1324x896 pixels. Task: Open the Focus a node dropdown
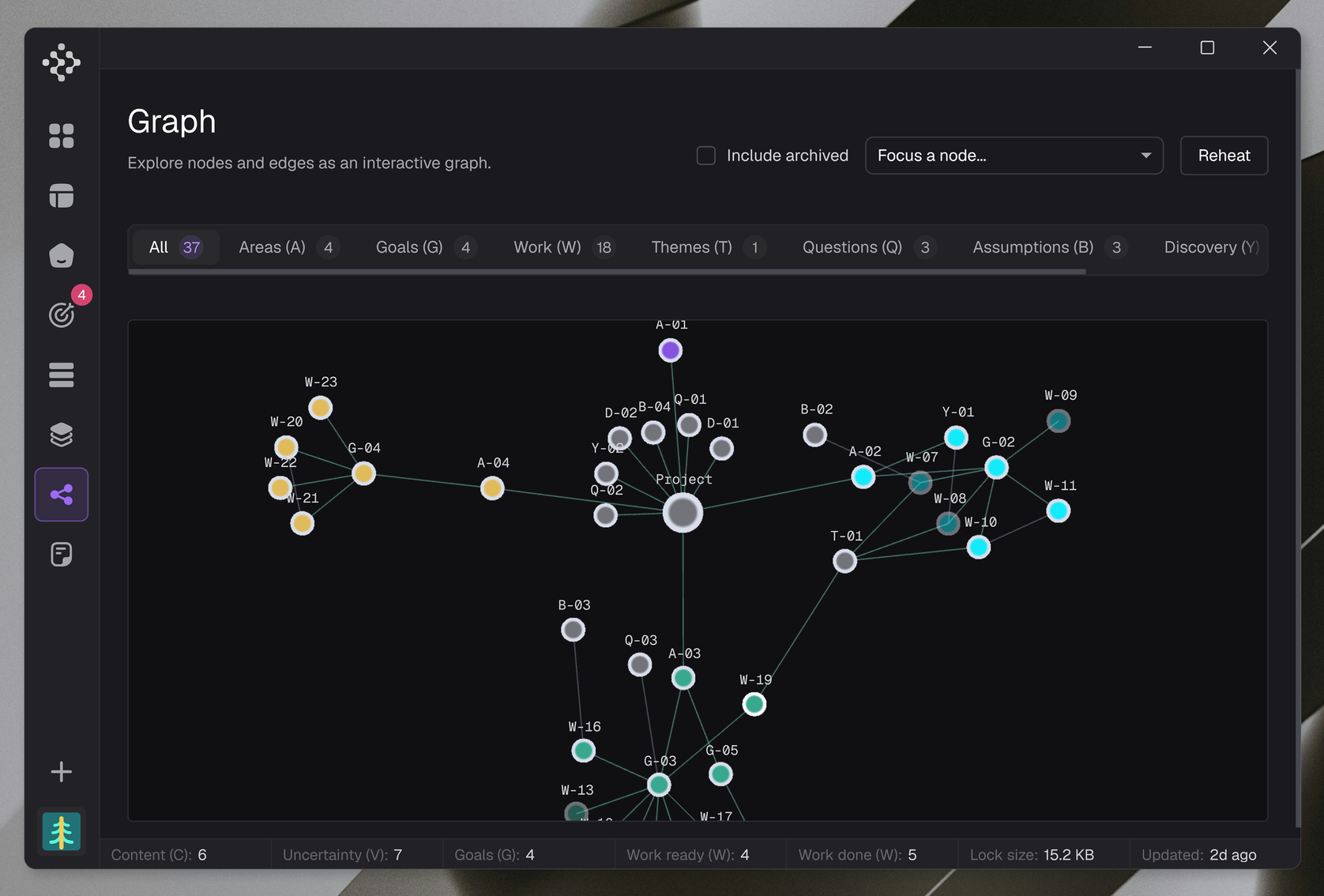point(1014,156)
